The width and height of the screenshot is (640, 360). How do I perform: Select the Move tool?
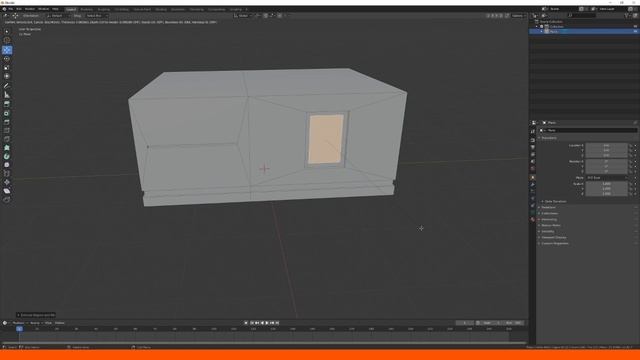point(7,50)
